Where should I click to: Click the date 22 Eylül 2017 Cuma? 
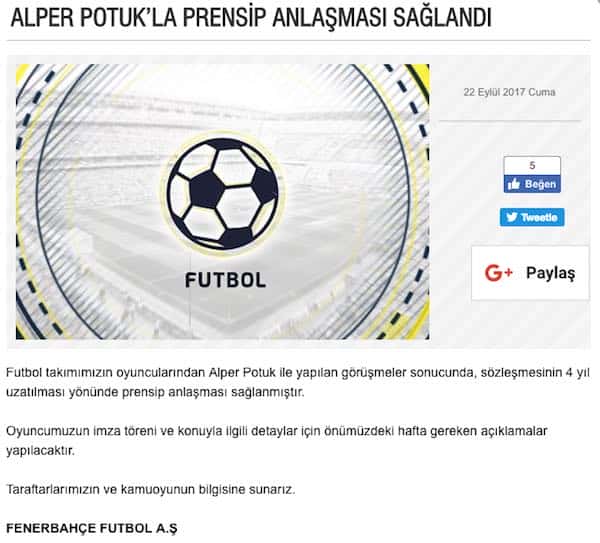509,92
